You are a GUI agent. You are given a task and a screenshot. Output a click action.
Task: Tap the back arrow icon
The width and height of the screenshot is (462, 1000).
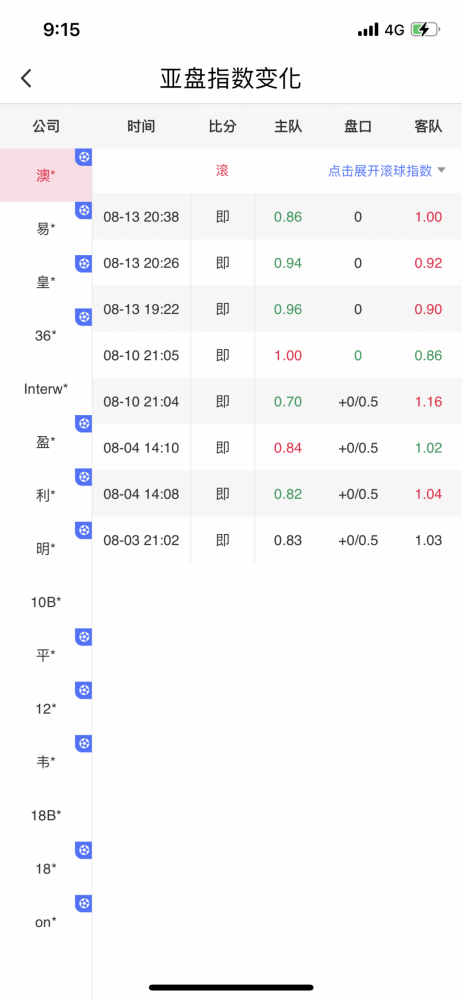click(26, 78)
